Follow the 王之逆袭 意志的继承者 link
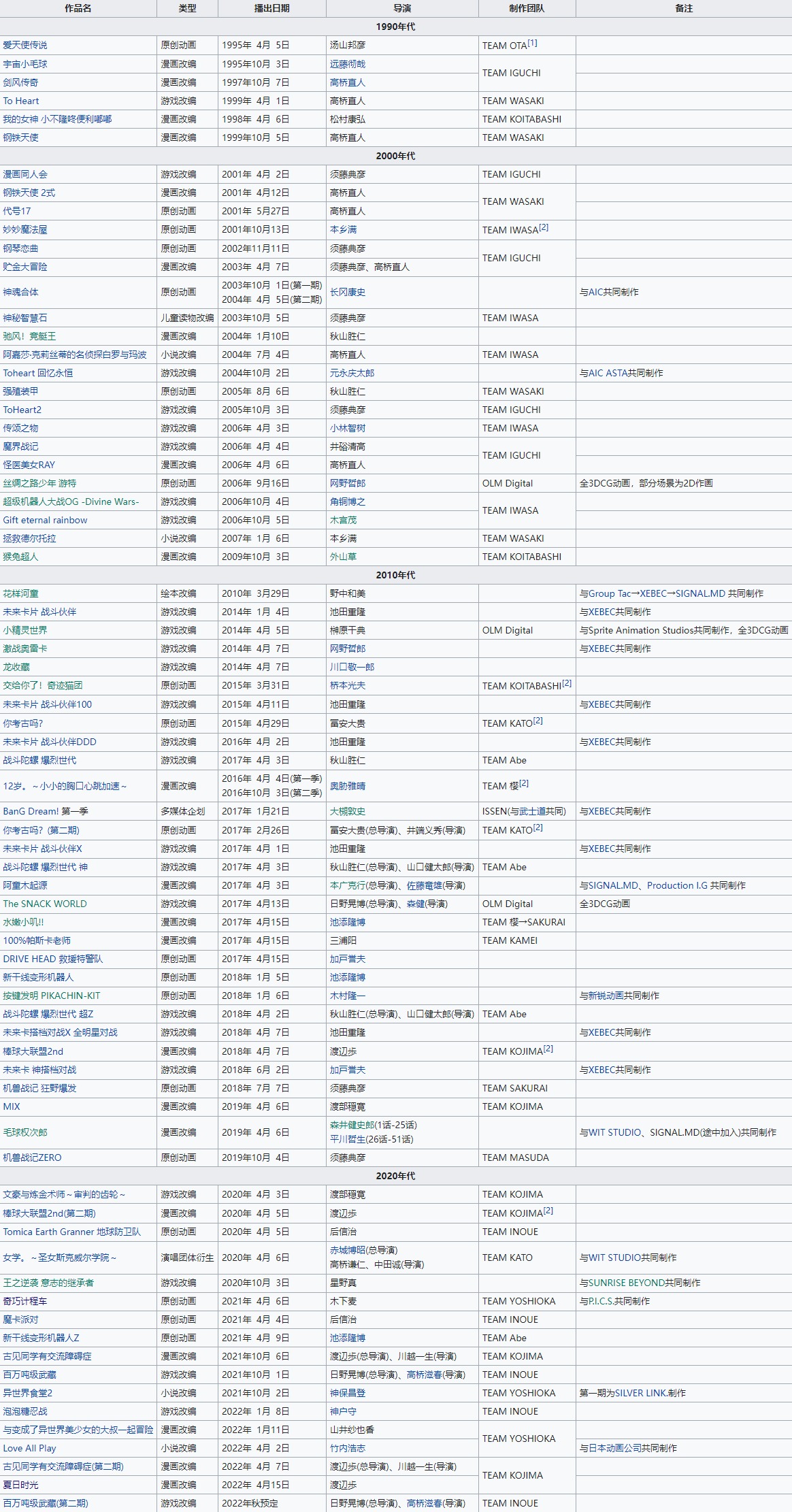The image size is (792, 1512). click(48, 1283)
